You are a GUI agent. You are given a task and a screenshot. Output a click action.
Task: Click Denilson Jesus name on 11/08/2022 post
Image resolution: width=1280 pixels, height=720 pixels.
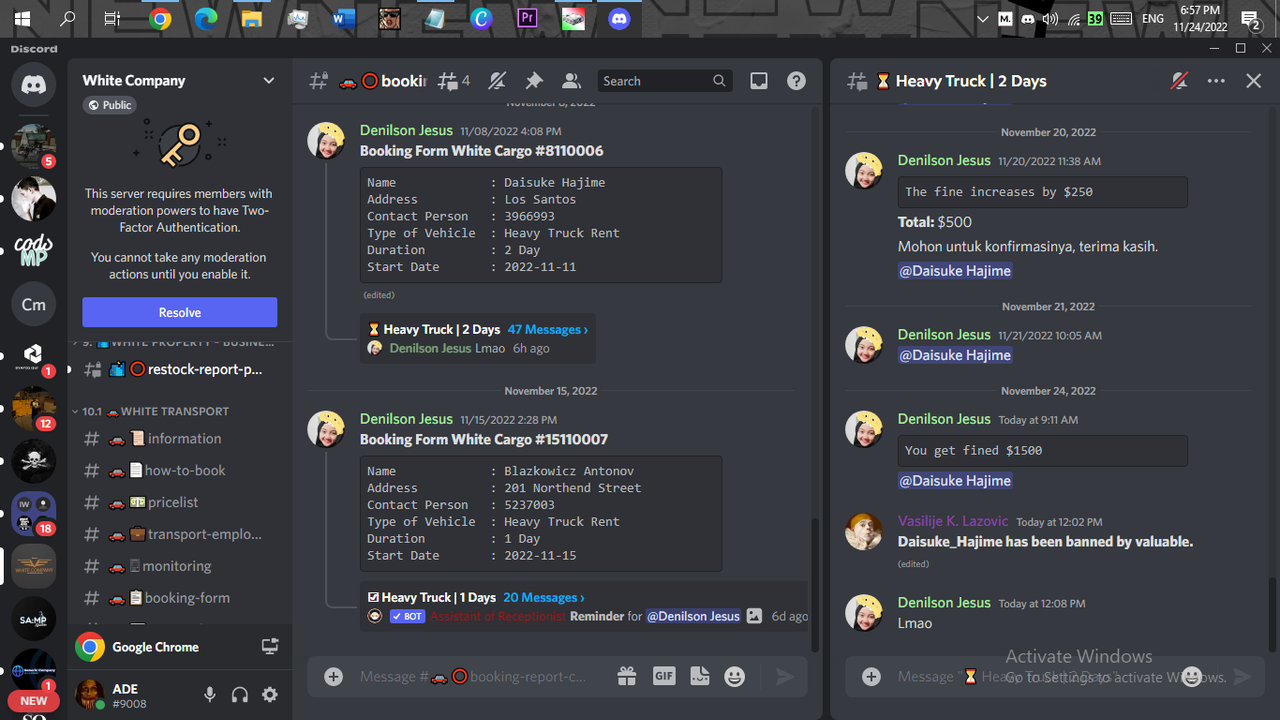[406, 130]
